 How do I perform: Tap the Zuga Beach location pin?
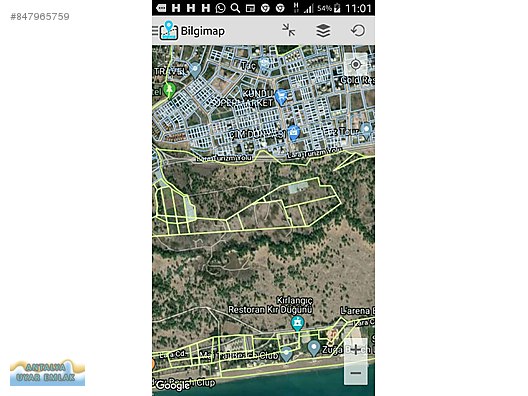[314, 348]
